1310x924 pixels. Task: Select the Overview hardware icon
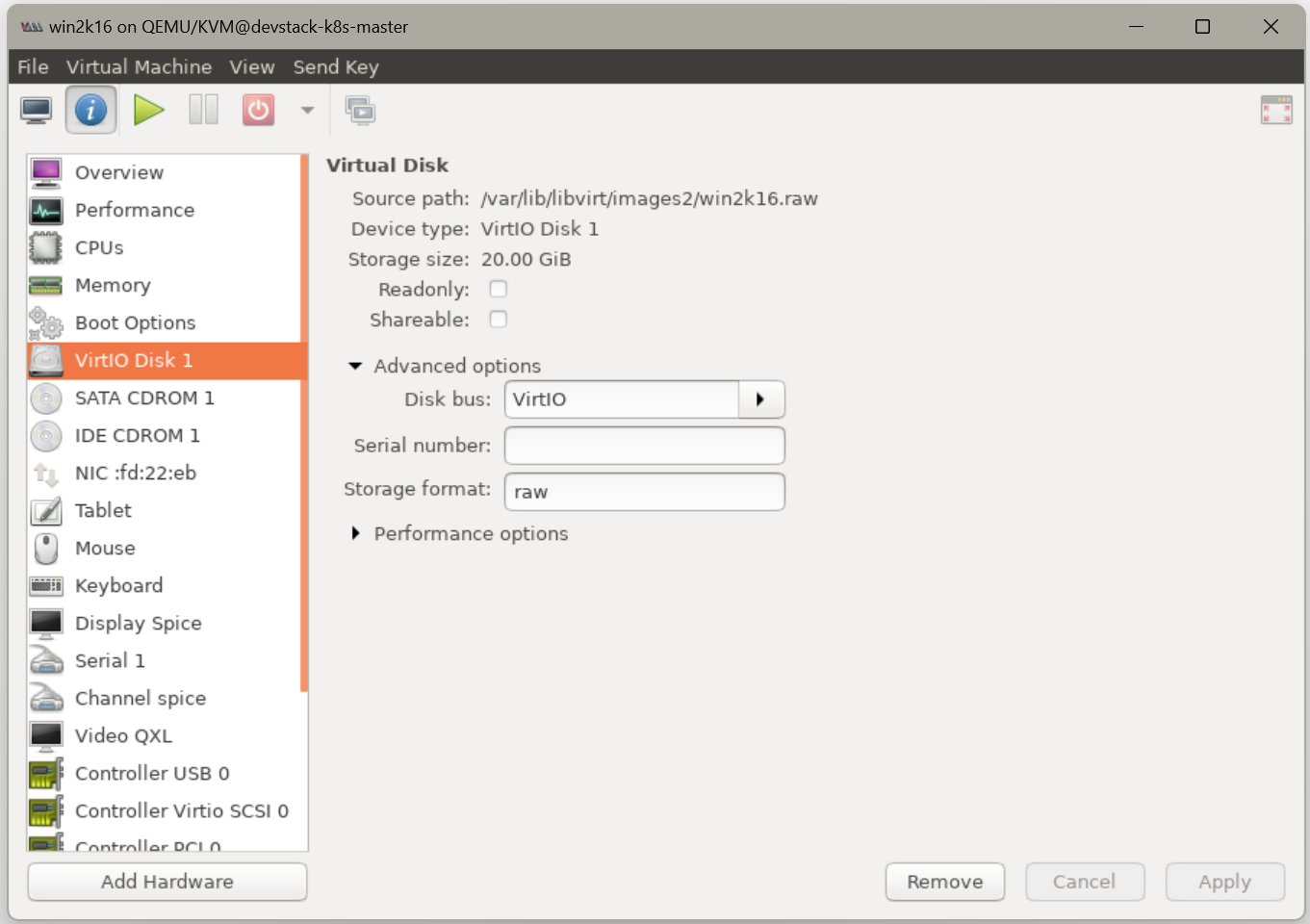(46, 172)
